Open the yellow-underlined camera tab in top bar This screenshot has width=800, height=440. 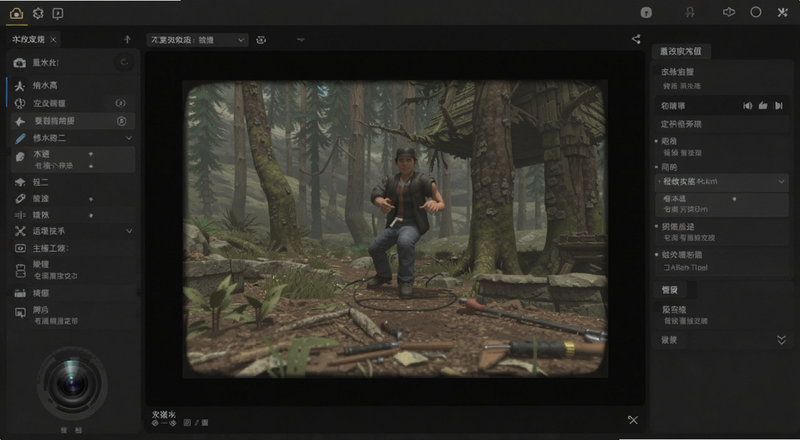pos(16,13)
